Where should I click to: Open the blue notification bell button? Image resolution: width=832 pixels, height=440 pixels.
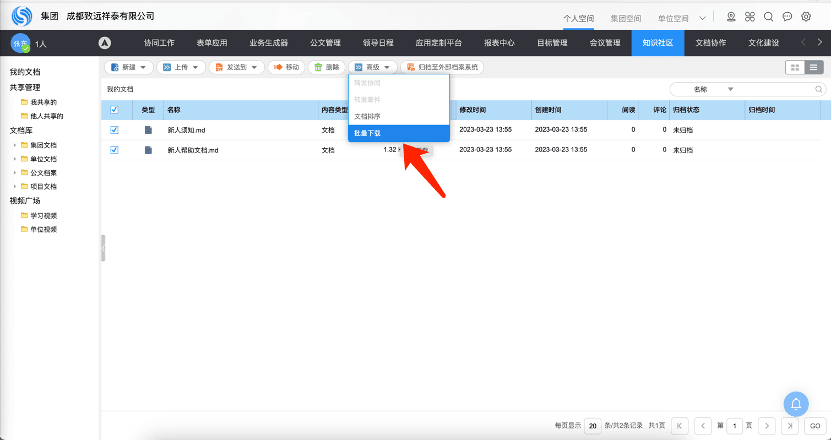click(796, 404)
